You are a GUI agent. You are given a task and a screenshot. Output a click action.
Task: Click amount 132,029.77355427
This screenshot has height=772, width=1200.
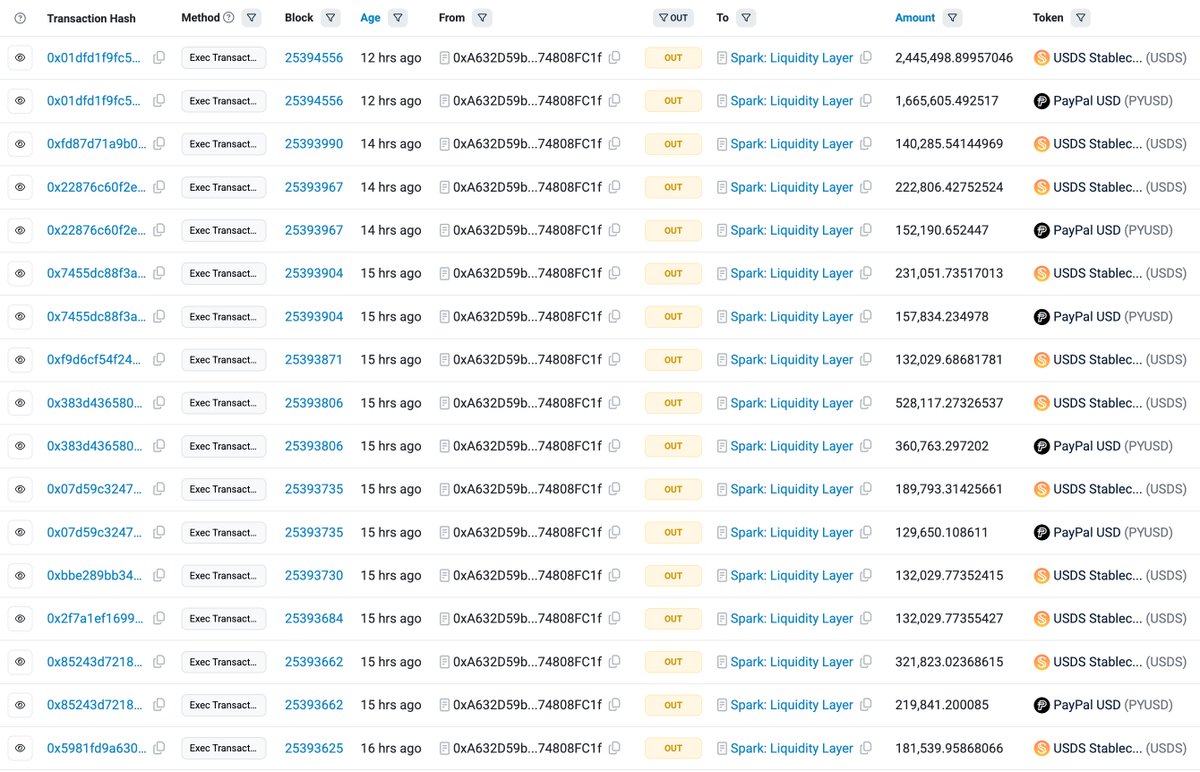[x=949, y=619]
